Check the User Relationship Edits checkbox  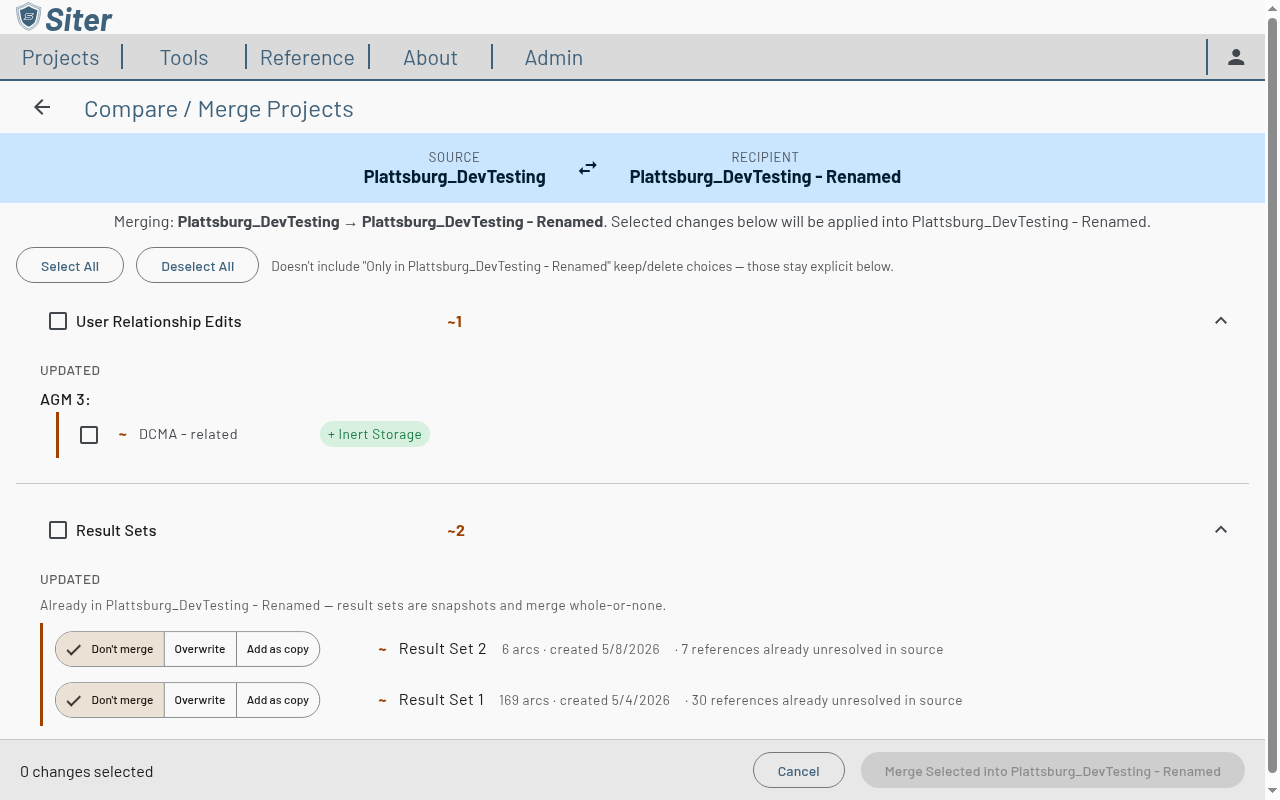click(58, 321)
